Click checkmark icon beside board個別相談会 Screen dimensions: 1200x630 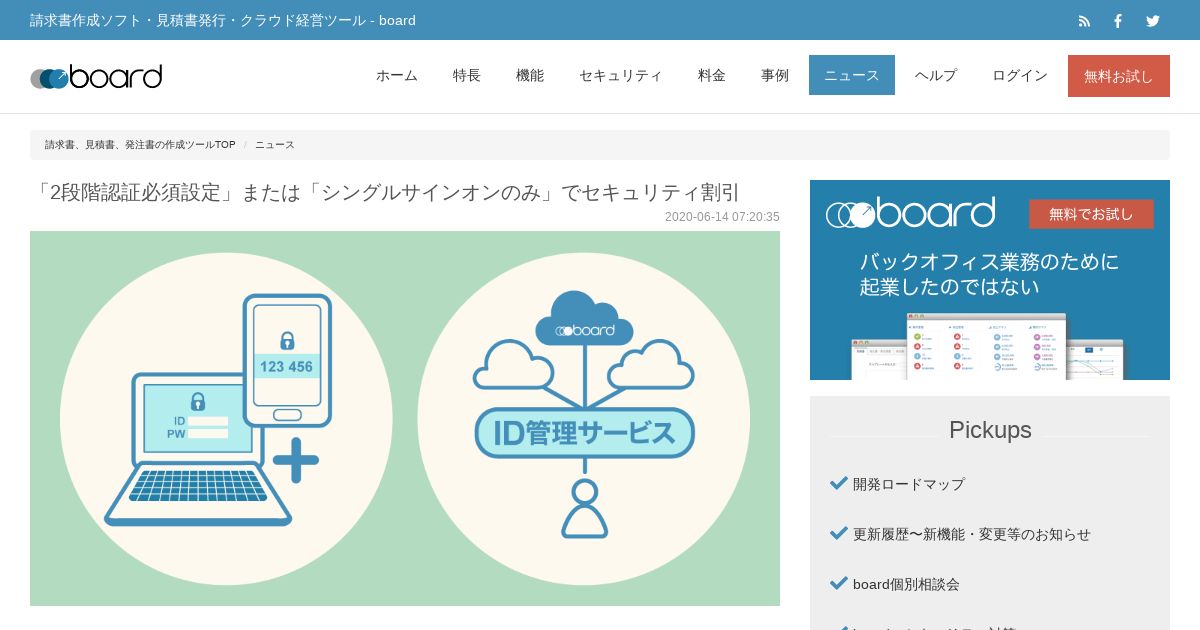(839, 583)
